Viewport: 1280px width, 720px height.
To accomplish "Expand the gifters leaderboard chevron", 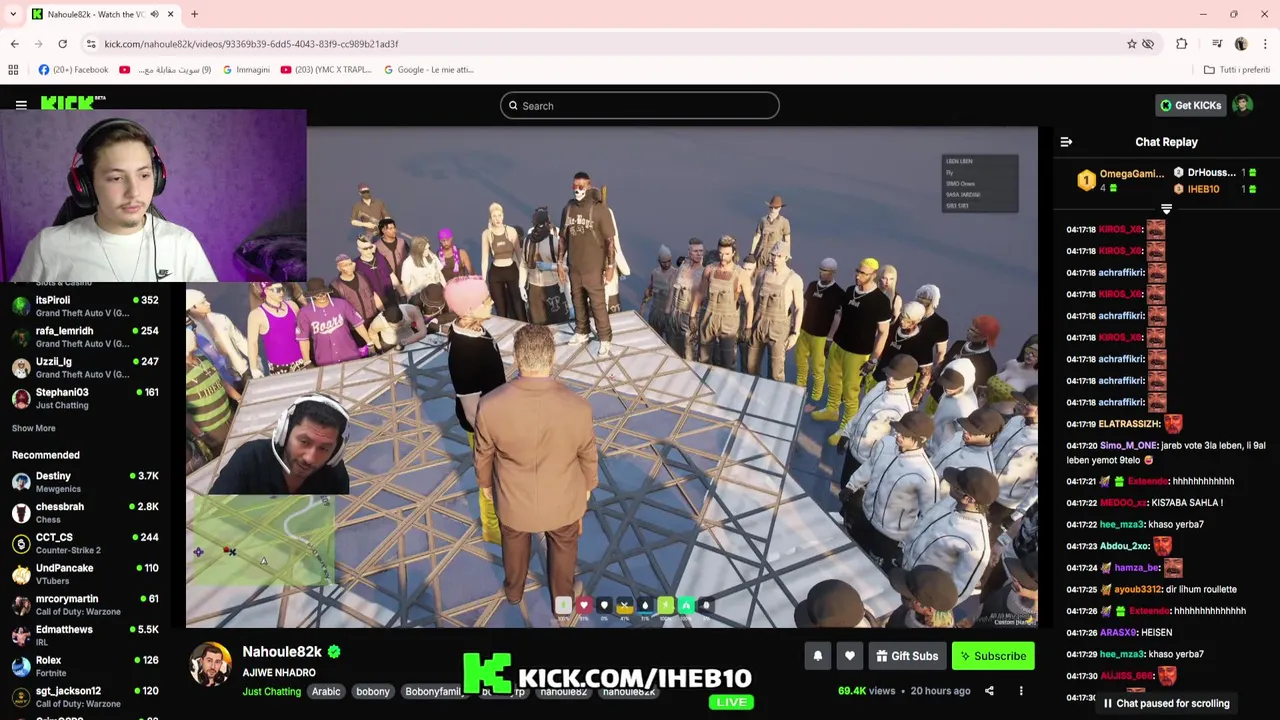I will 1166,209.
